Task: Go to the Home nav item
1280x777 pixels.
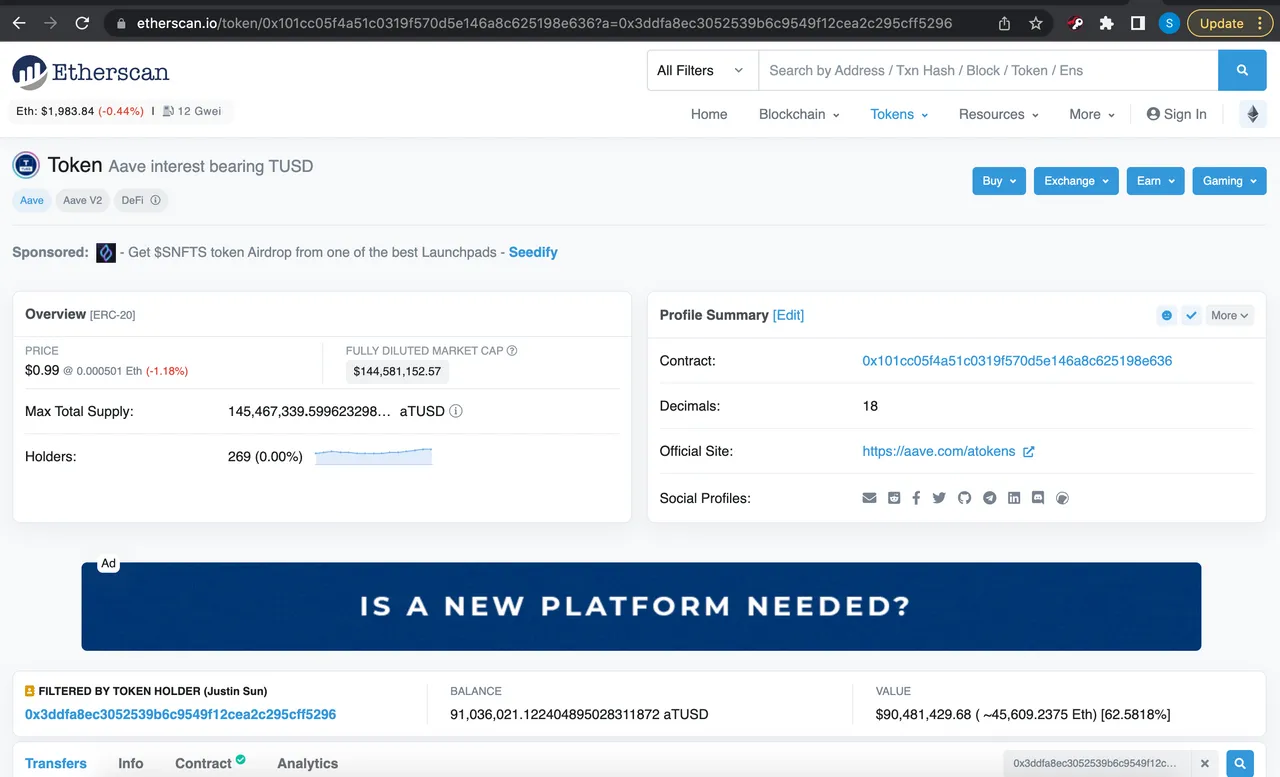Action: point(709,114)
